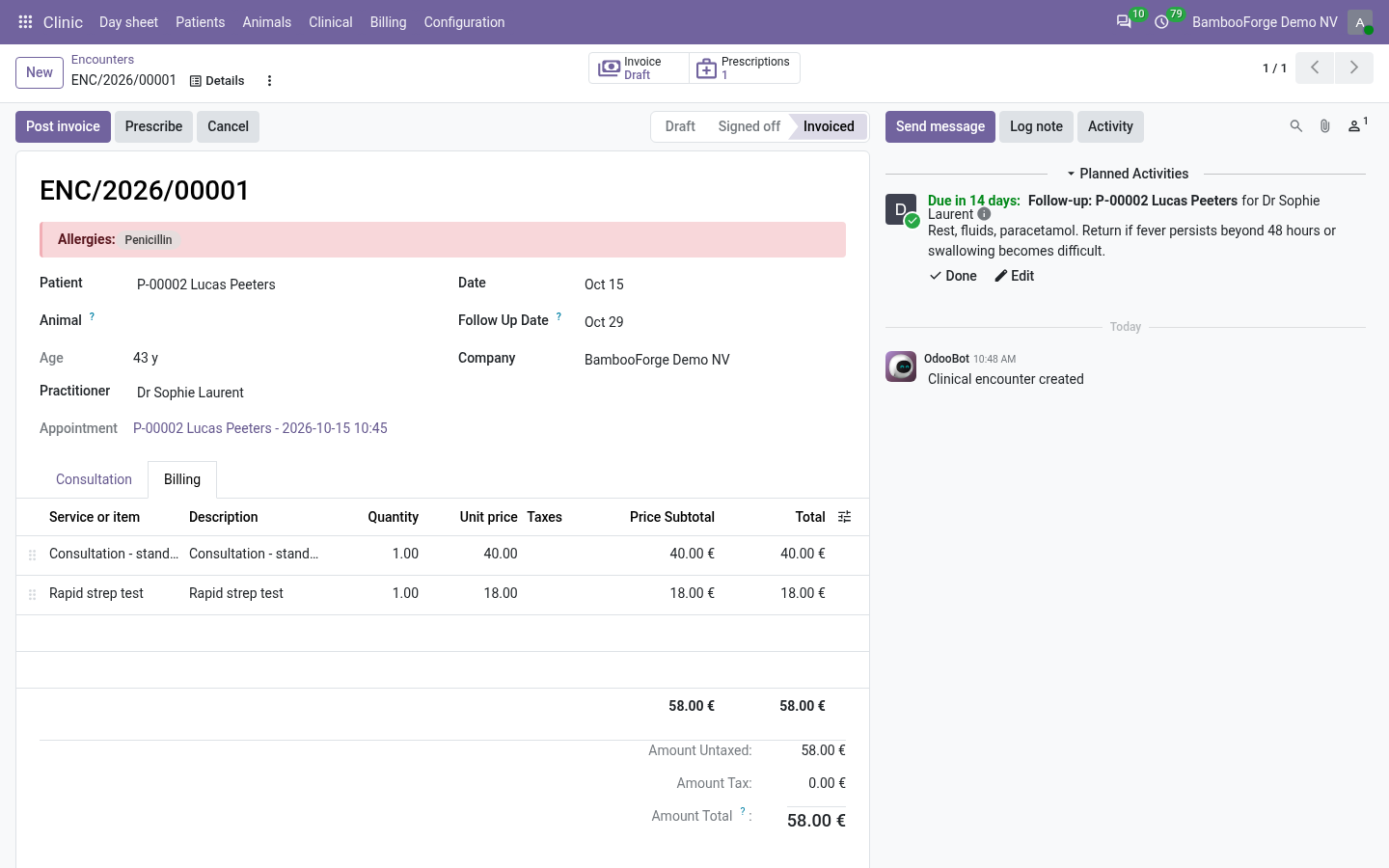Open the appointment link for Lucas Peeters
The height and width of the screenshot is (868, 1389).
260,428
